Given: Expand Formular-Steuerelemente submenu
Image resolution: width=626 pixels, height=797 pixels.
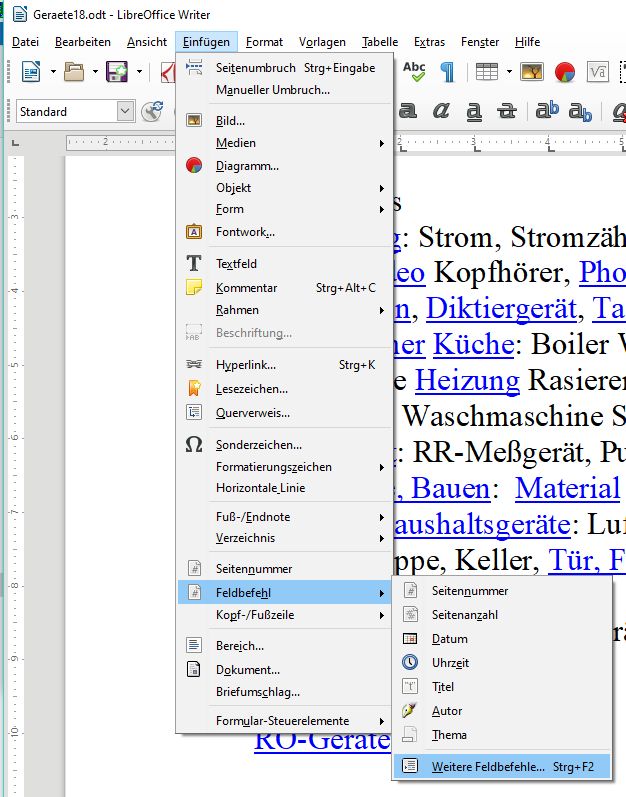Looking at the screenshot, I should [x=285, y=721].
